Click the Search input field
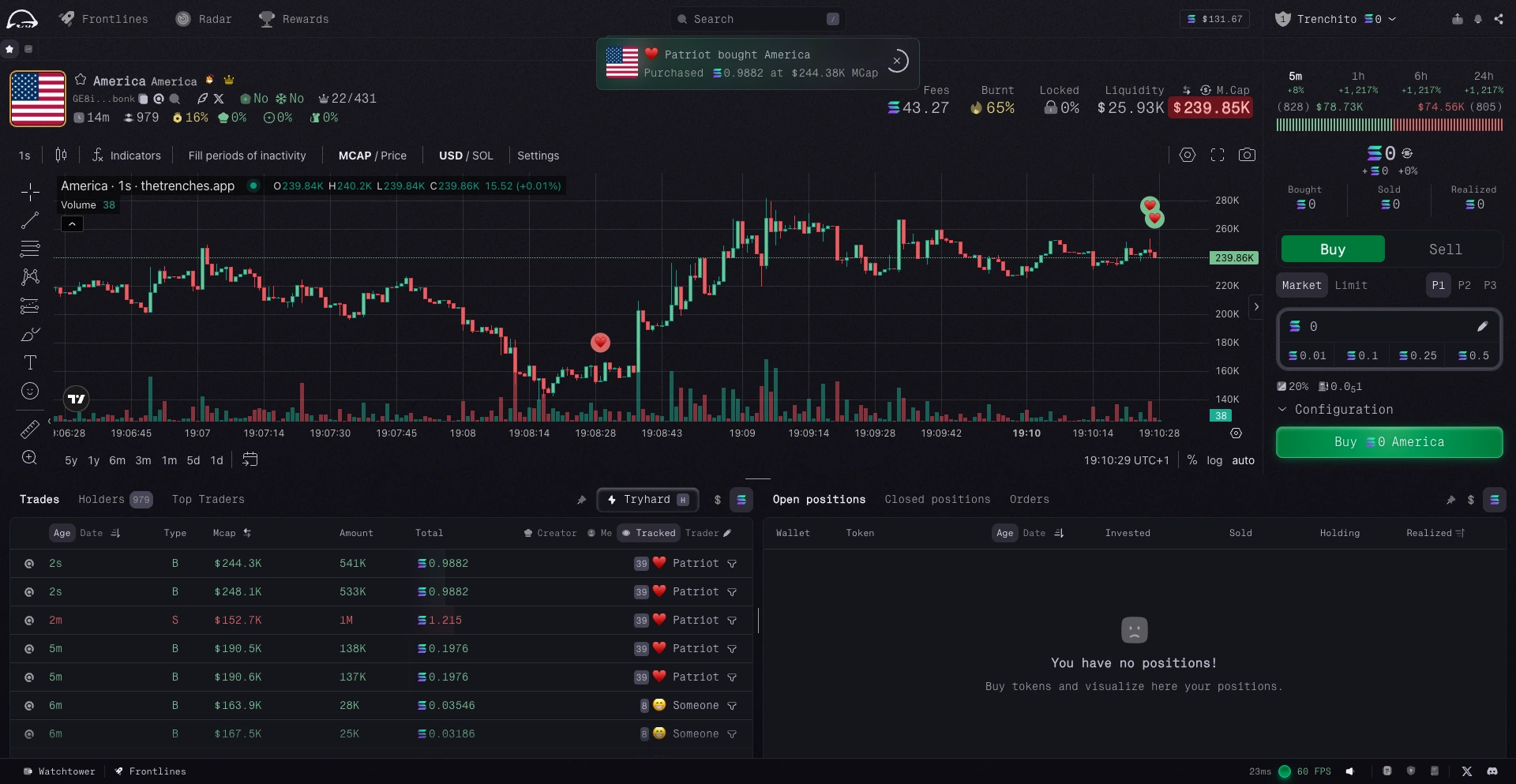The width and height of the screenshot is (1516, 784). (x=756, y=19)
